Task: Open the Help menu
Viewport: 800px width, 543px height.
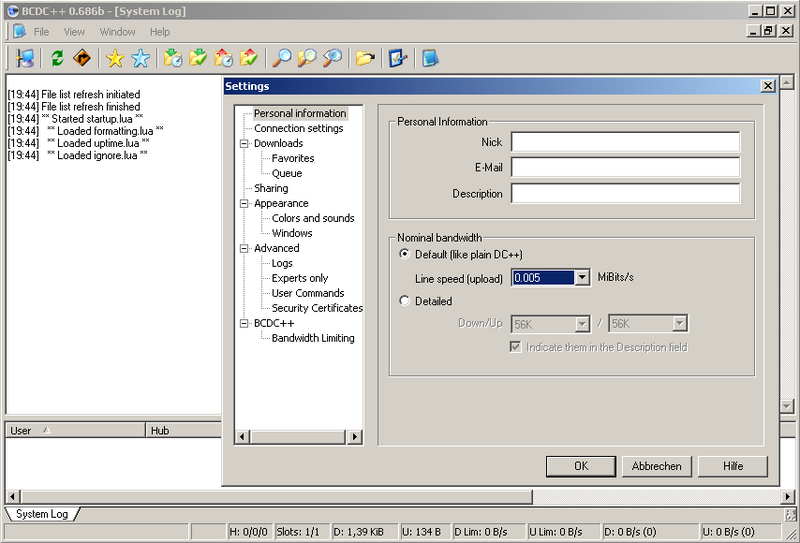Action: pos(160,32)
